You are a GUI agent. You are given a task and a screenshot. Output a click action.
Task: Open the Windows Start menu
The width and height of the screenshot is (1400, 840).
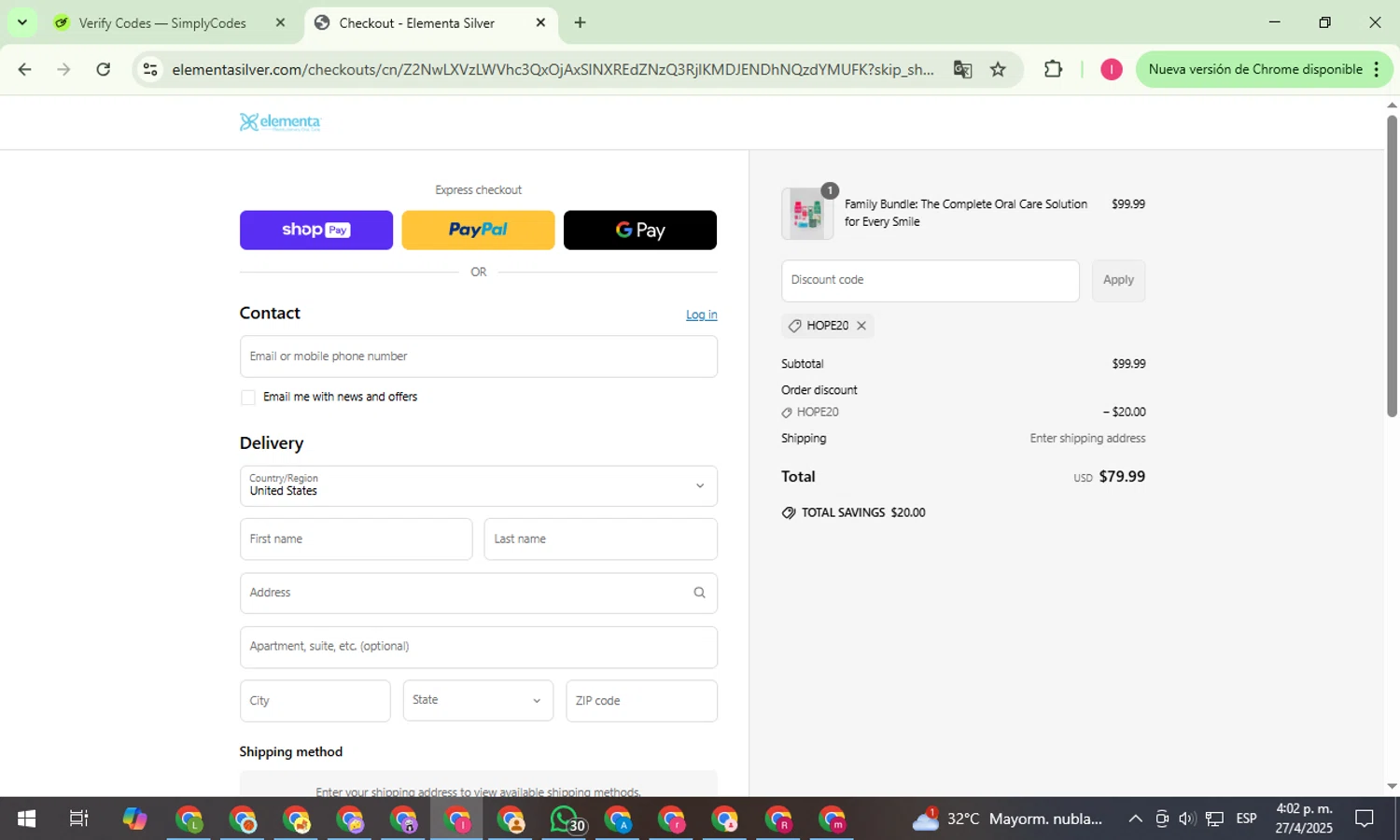(26, 819)
